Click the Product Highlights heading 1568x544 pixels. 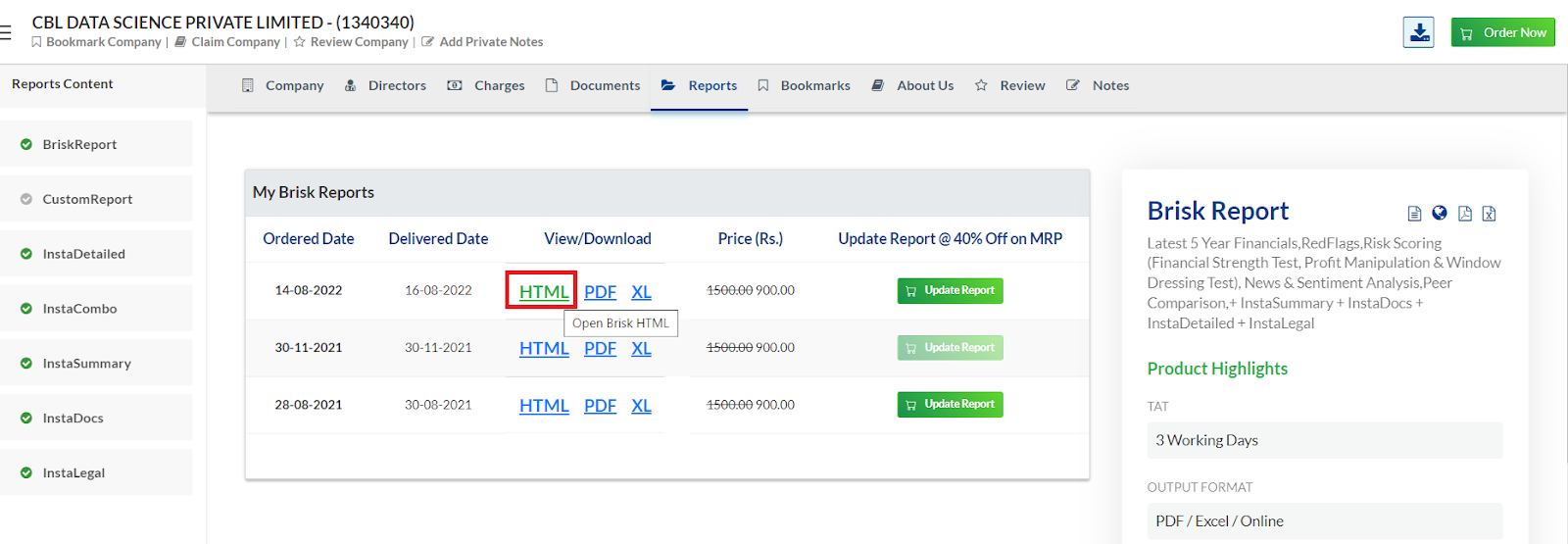click(x=1217, y=370)
